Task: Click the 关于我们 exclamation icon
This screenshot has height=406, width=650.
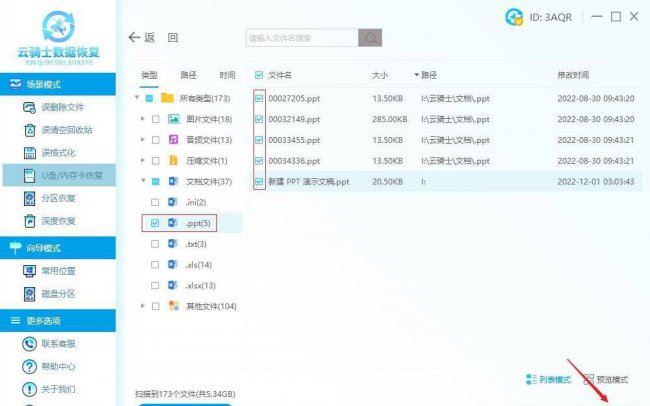Action: [x=29, y=389]
